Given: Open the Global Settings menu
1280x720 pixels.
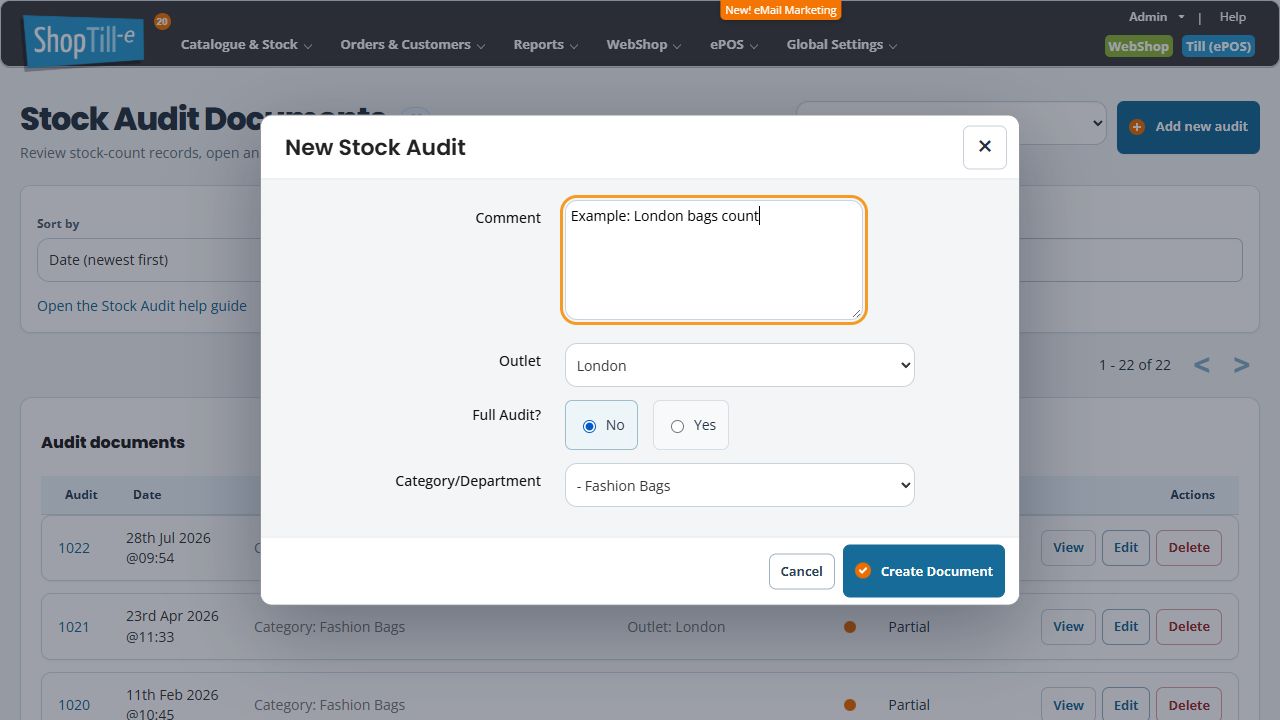Looking at the screenshot, I should (841, 45).
